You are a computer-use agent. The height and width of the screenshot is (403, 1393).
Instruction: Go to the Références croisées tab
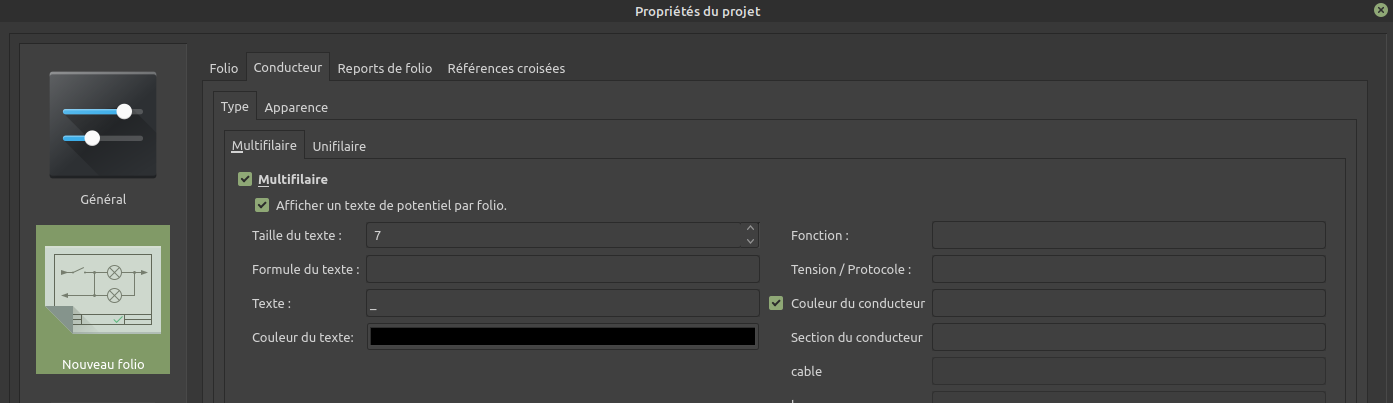tap(506, 69)
